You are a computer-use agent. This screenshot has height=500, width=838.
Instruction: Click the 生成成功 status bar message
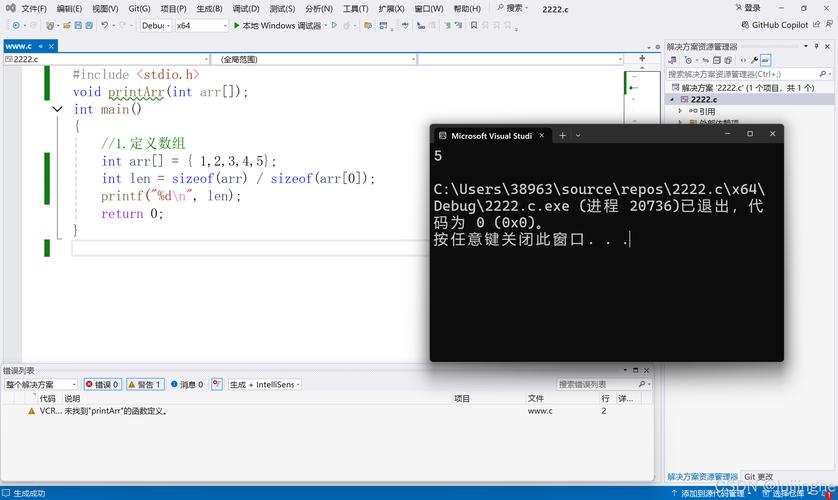[x=29, y=494]
